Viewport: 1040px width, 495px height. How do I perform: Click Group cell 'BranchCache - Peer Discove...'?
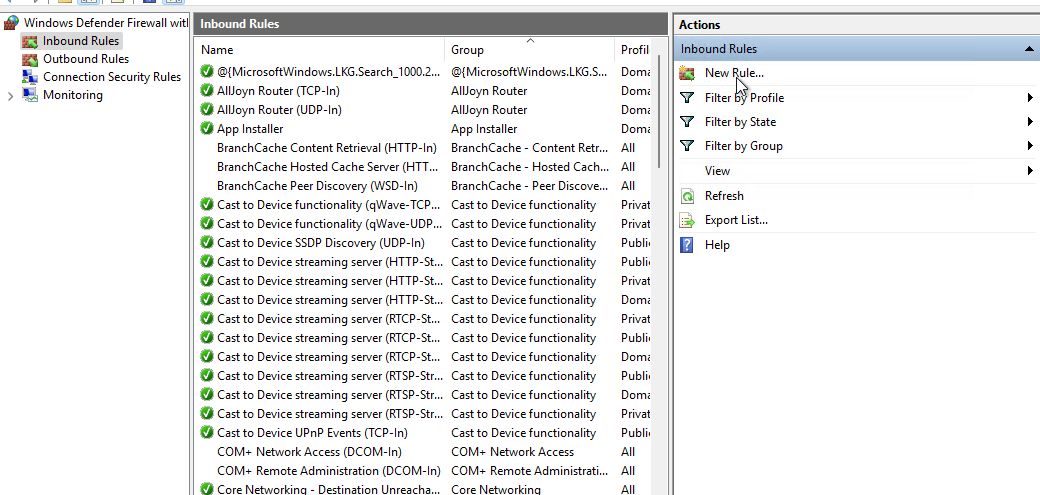coord(529,186)
